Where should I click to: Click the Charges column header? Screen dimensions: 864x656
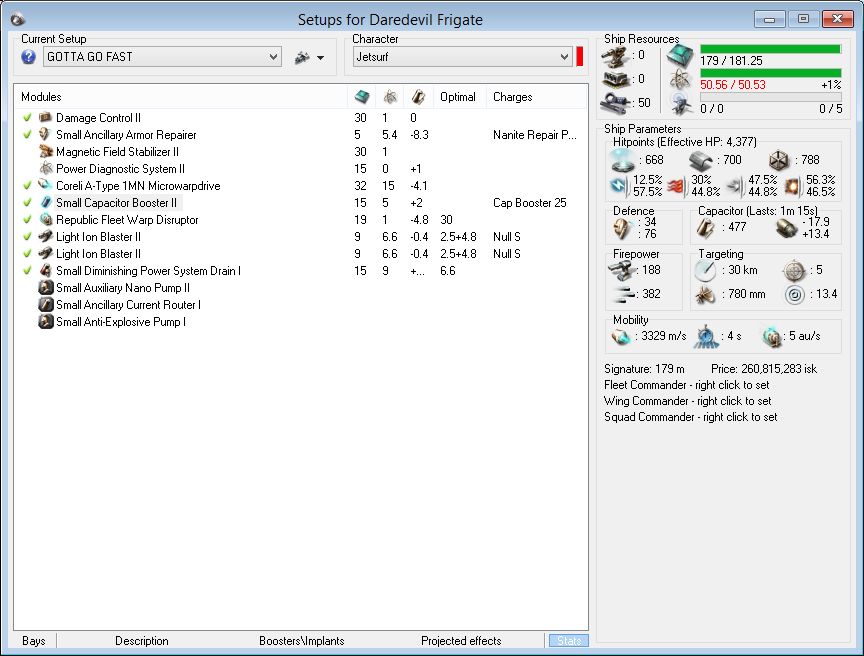coord(512,97)
